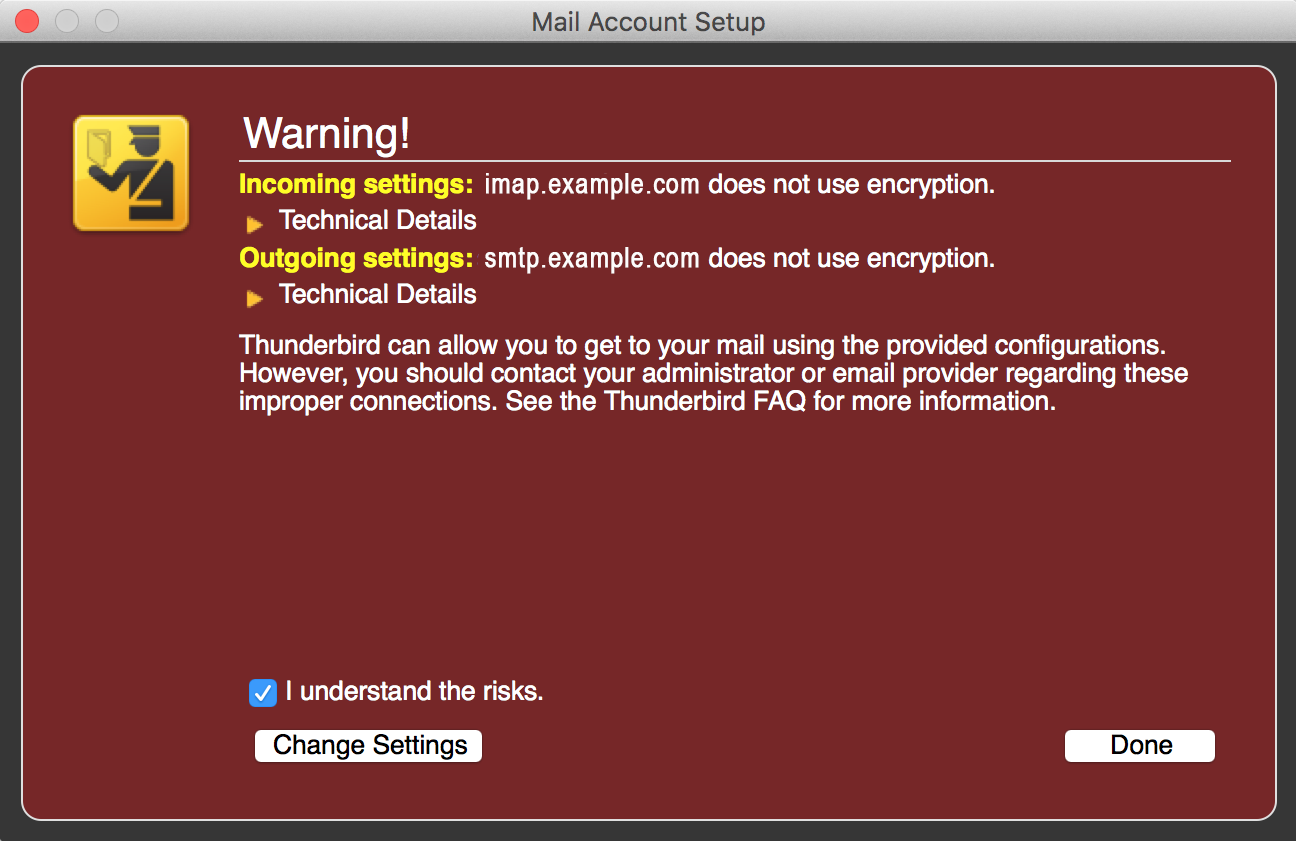Click the Warning! heading text

pyautogui.click(x=326, y=133)
